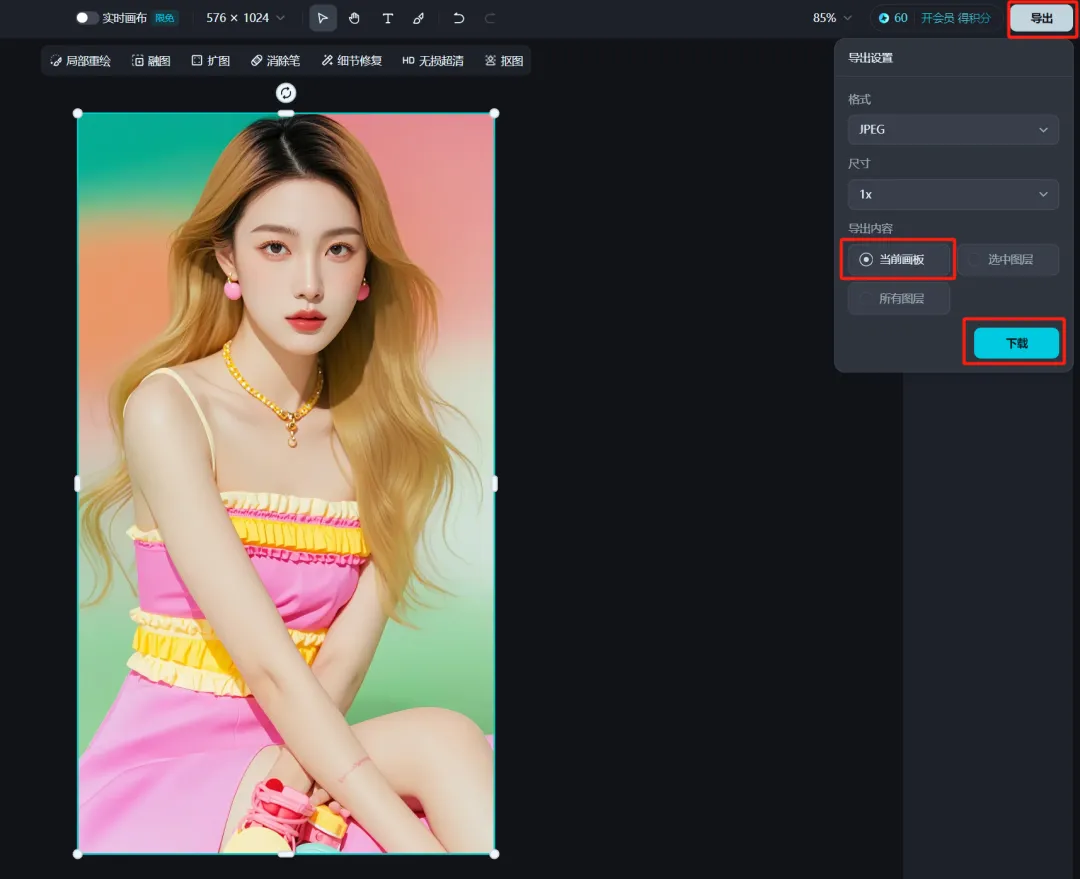Select the arrow pointer tool
Screen dimensions: 1080x879
pos(322,18)
